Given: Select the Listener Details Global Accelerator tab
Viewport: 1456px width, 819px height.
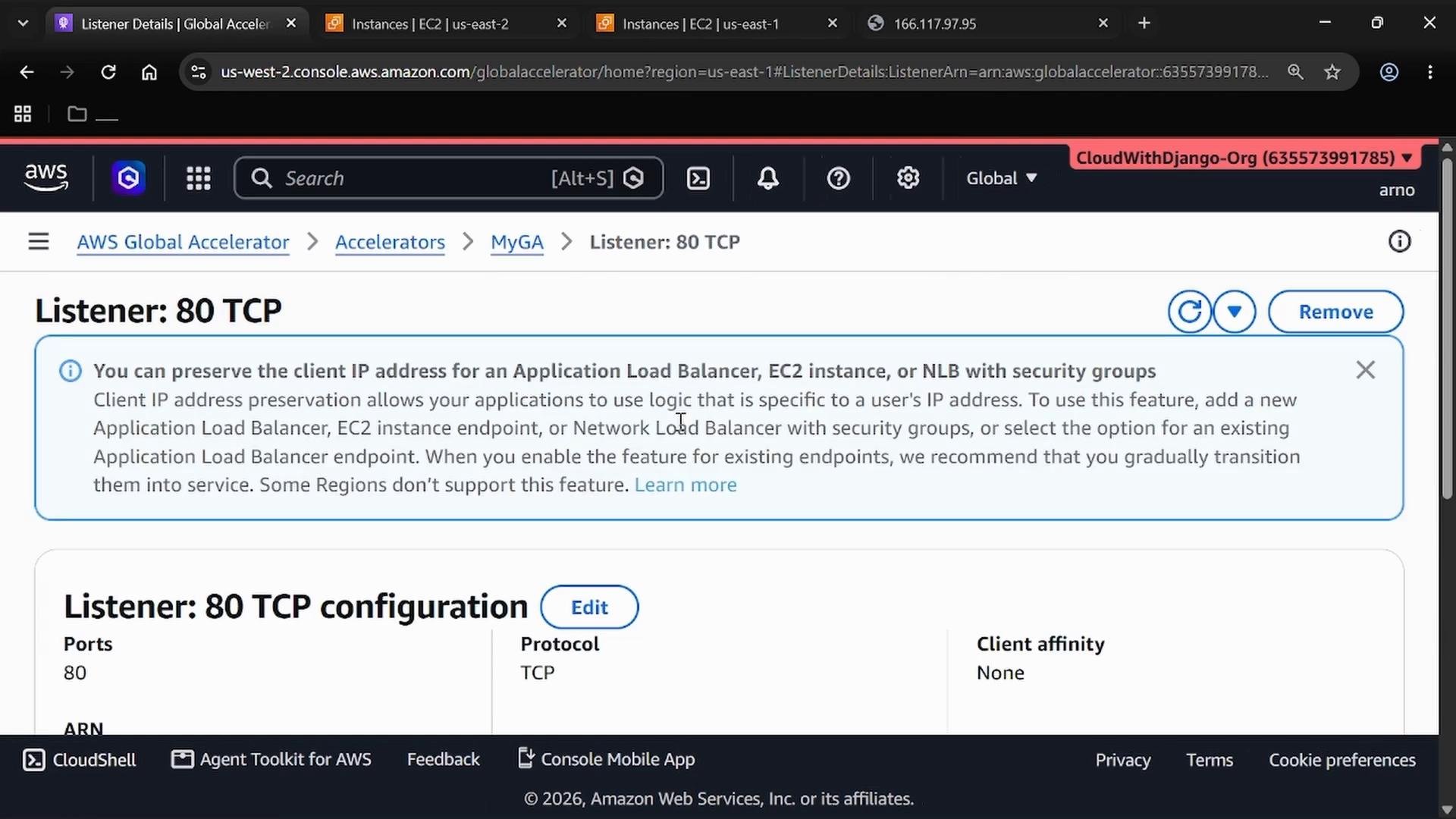Looking at the screenshot, I should pos(177,24).
